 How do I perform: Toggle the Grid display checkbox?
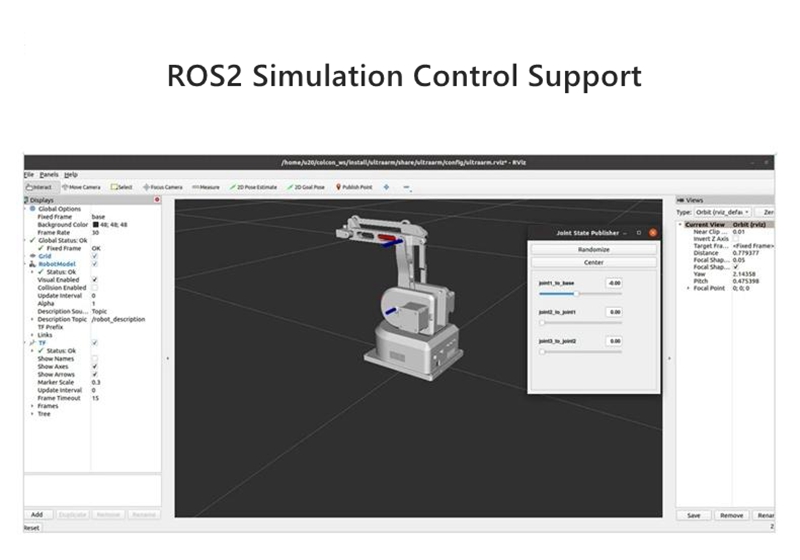pos(95,256)
